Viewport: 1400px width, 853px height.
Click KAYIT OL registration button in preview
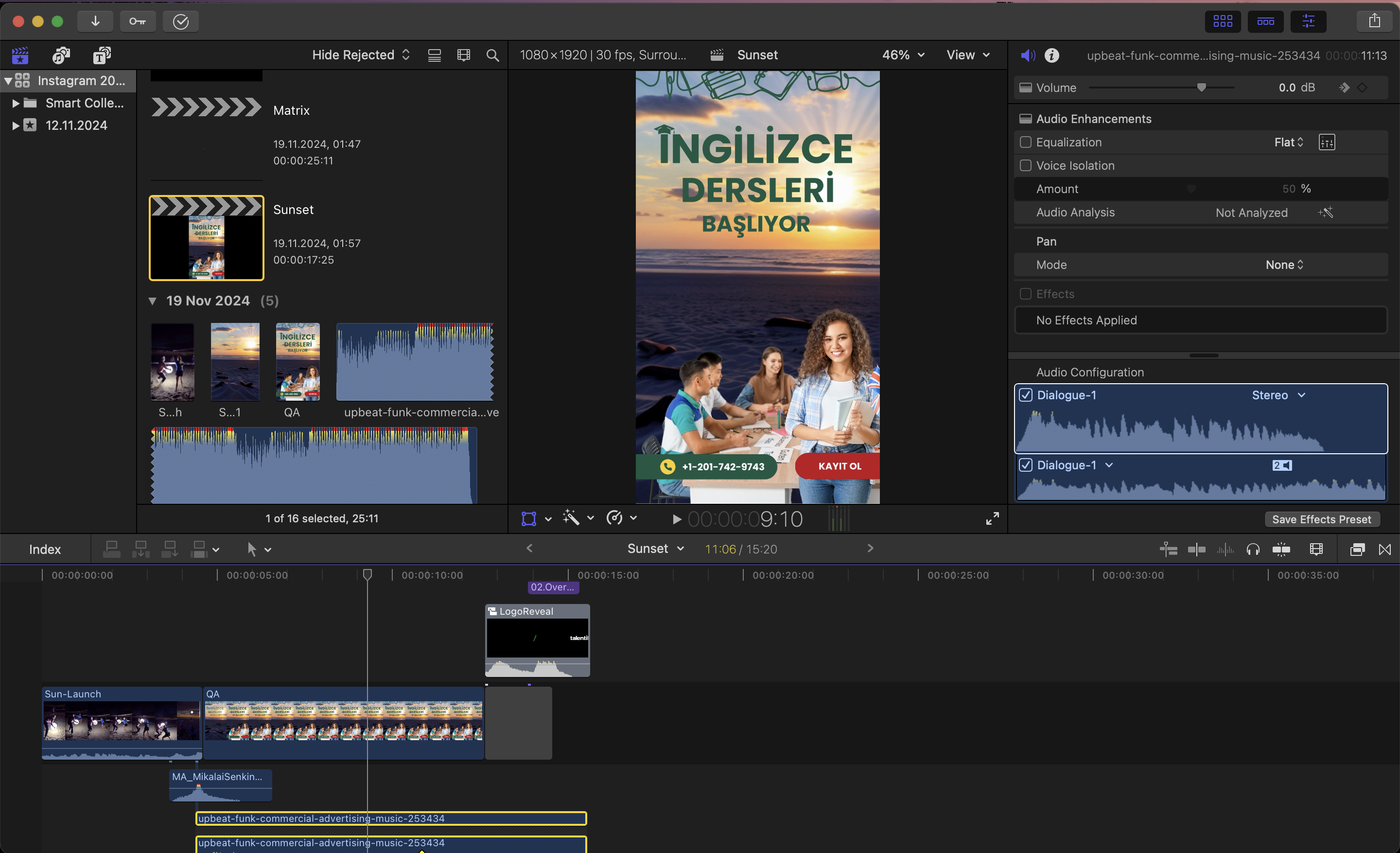(x=838, y=466)
